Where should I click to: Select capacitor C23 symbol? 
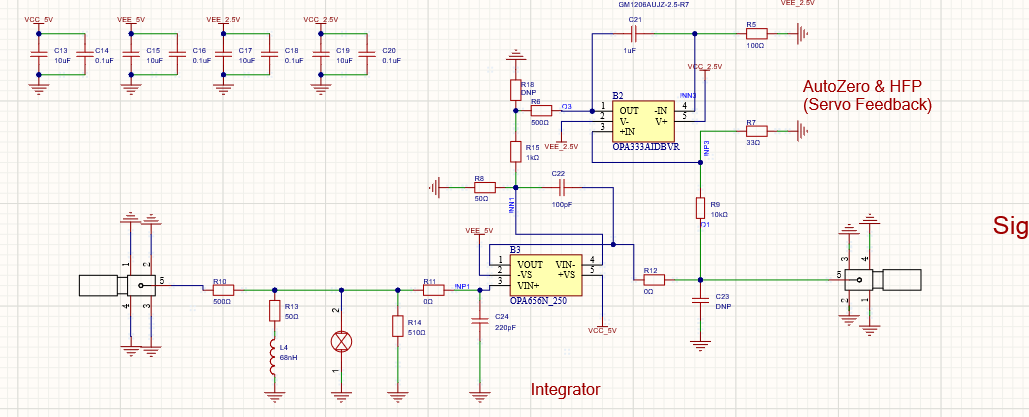[x=701, y=300]
